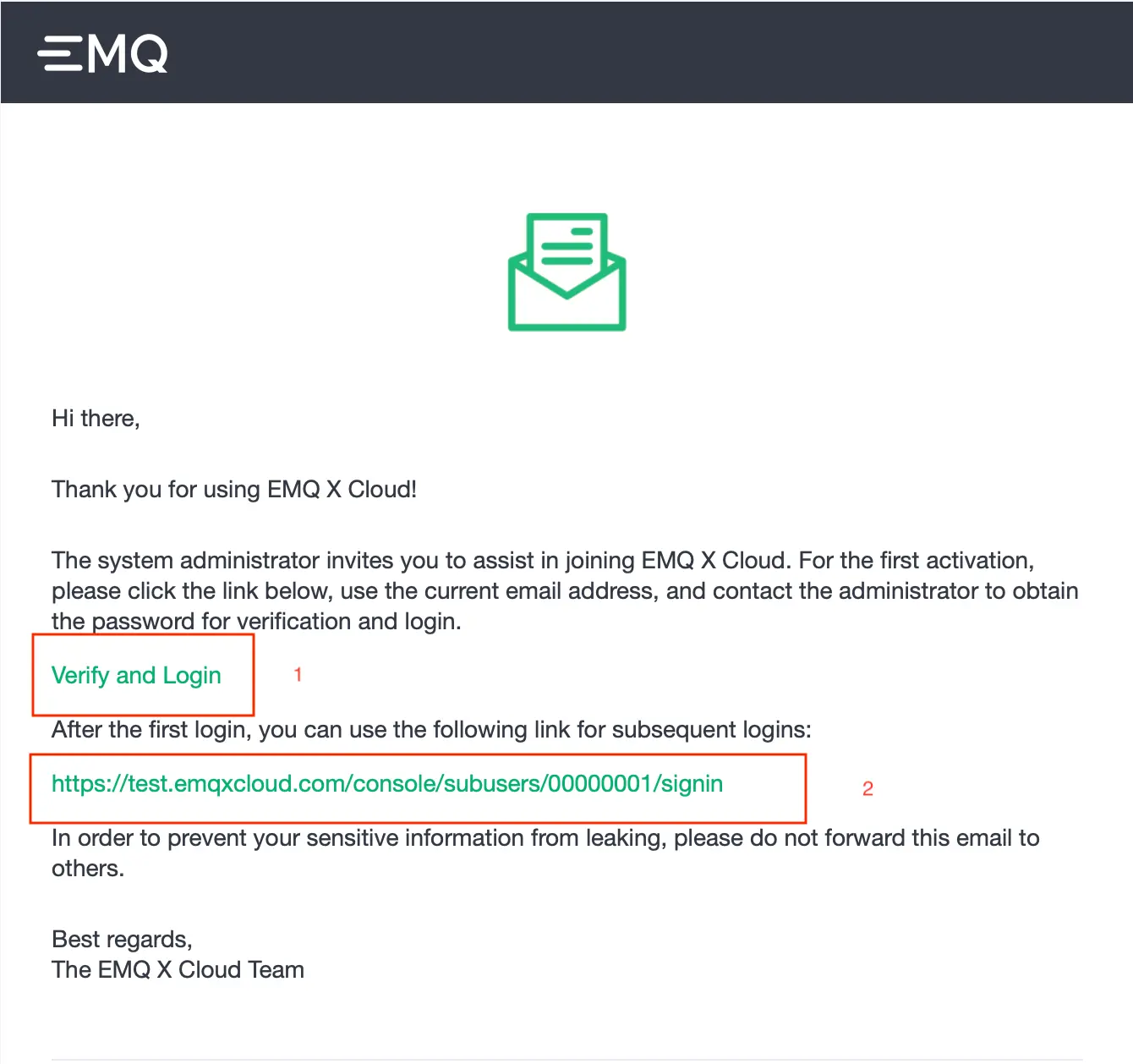Click the horizontal divider below the signature

(566, 1060)
